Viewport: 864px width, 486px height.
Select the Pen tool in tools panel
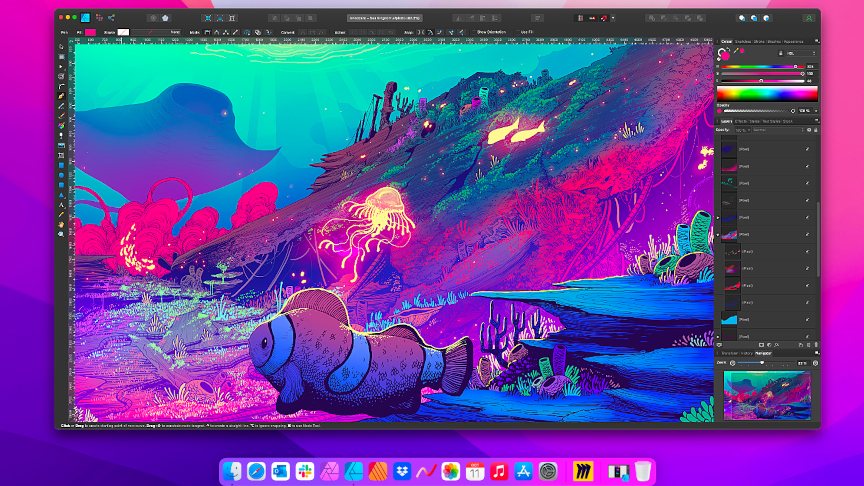[x=61, y=96]
